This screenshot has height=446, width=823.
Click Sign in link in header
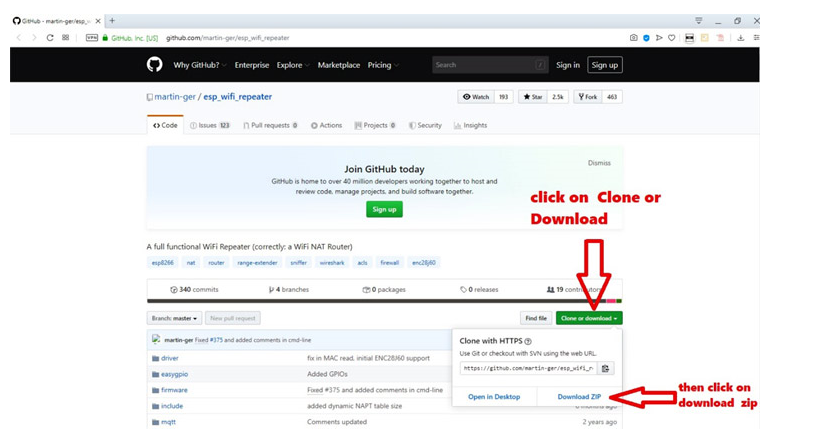568,65
